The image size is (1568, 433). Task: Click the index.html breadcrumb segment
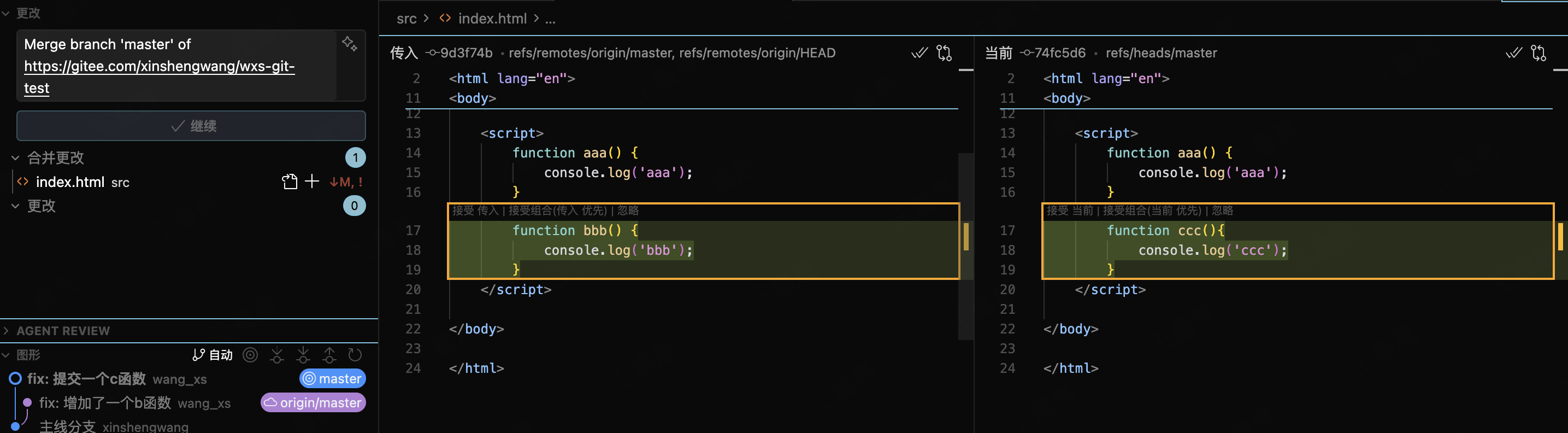click(x=492, y=19)
